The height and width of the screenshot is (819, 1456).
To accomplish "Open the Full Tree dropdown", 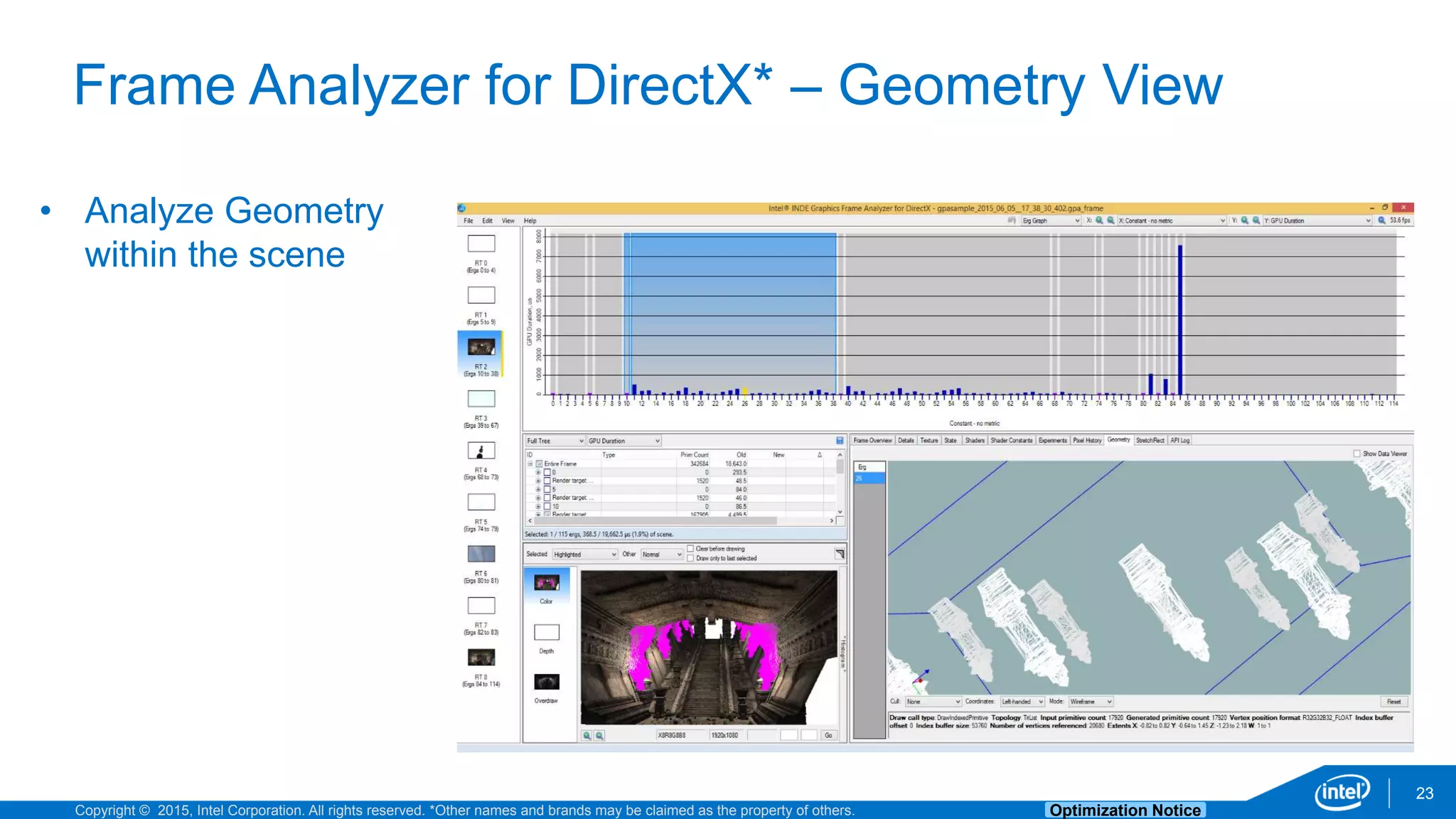I will click(555, 441).
